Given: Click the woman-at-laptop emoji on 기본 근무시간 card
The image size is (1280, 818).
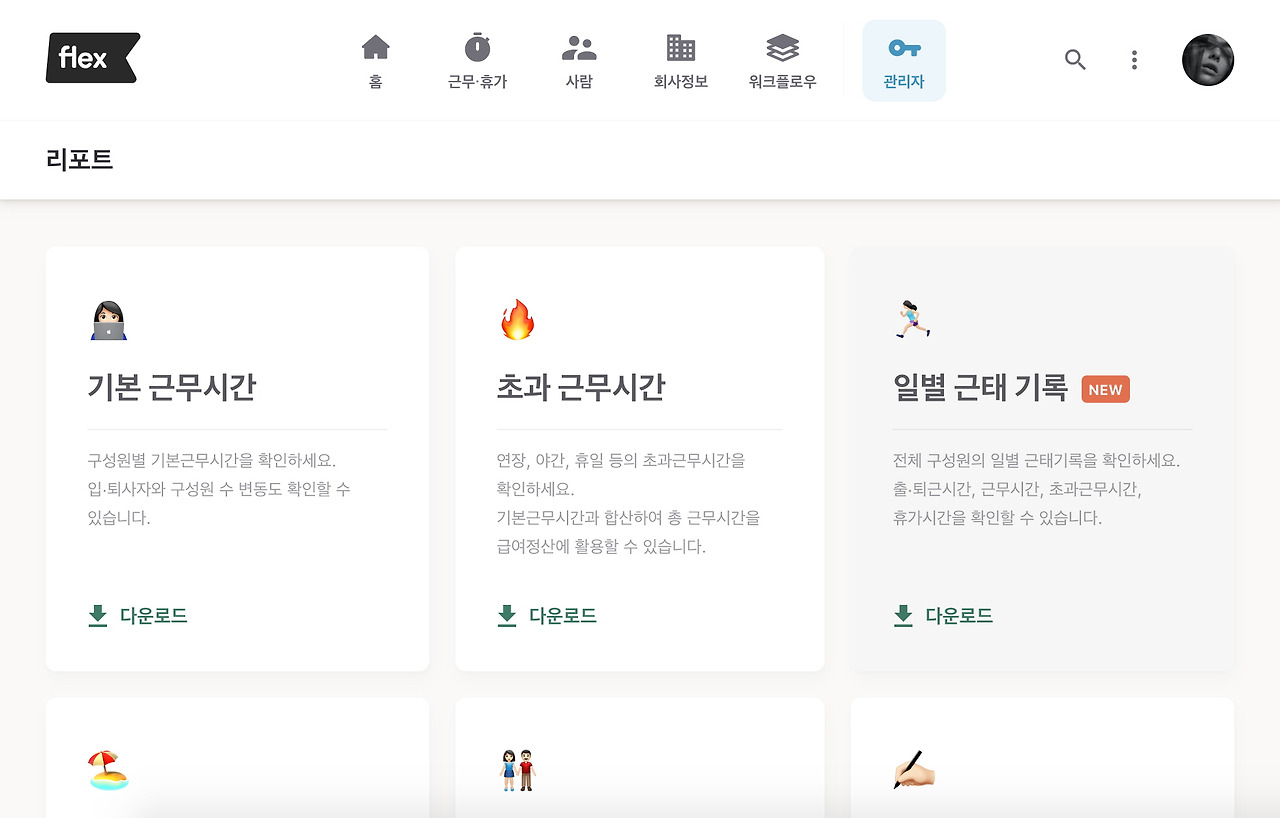Looking at the screenshot, I should click(108, 321).
